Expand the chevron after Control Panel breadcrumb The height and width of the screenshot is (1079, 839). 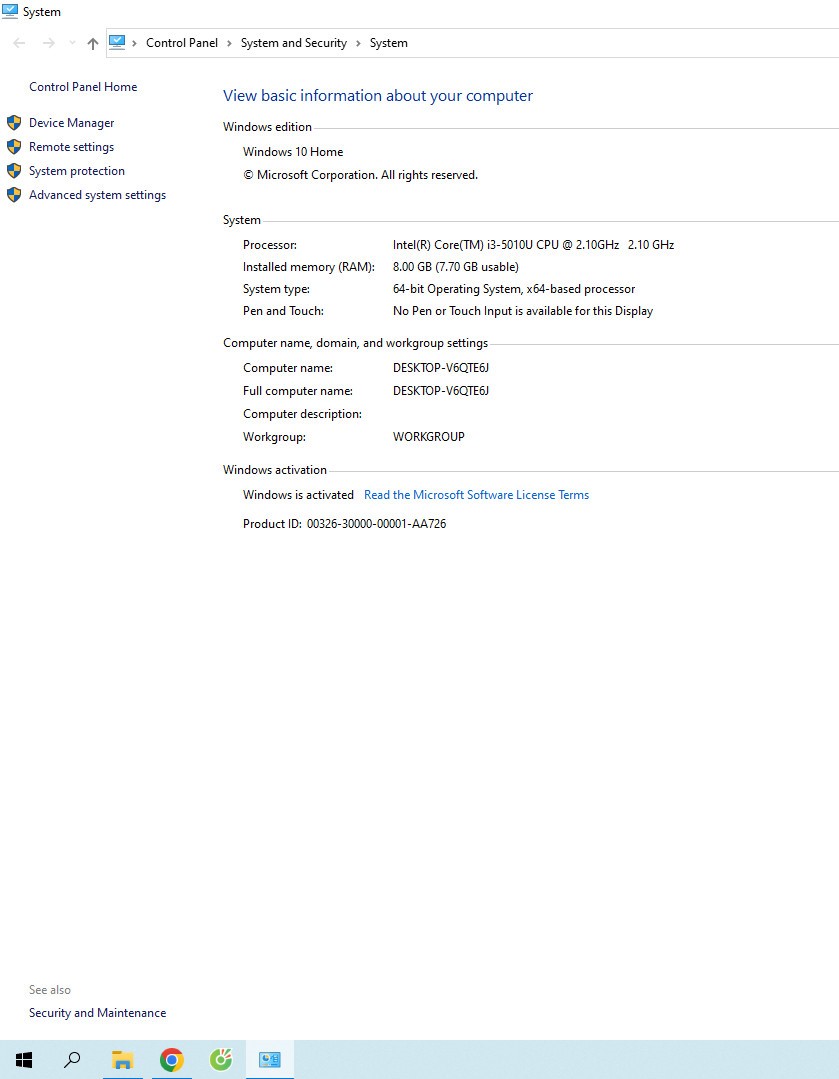pyautogui.click(x=229, y=43)
